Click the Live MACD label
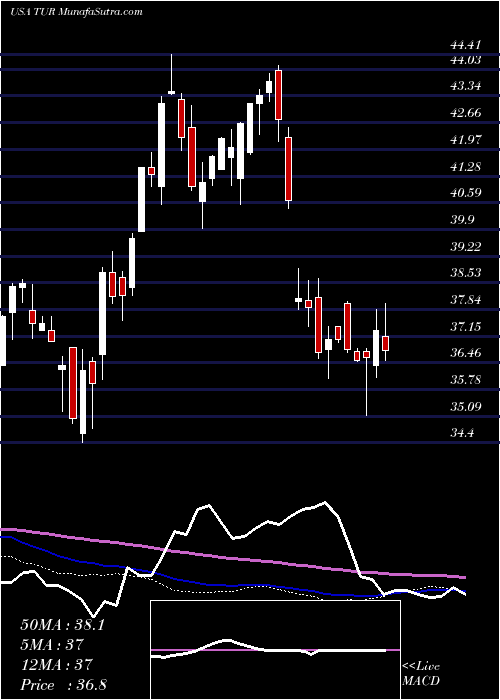Image resolution: width=500 pixels, height=700 pixels. tap(421, 674)
